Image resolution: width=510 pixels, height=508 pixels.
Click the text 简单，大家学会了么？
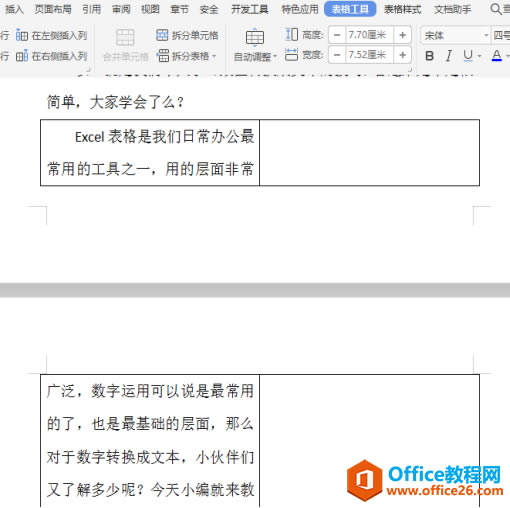point(115,102)
